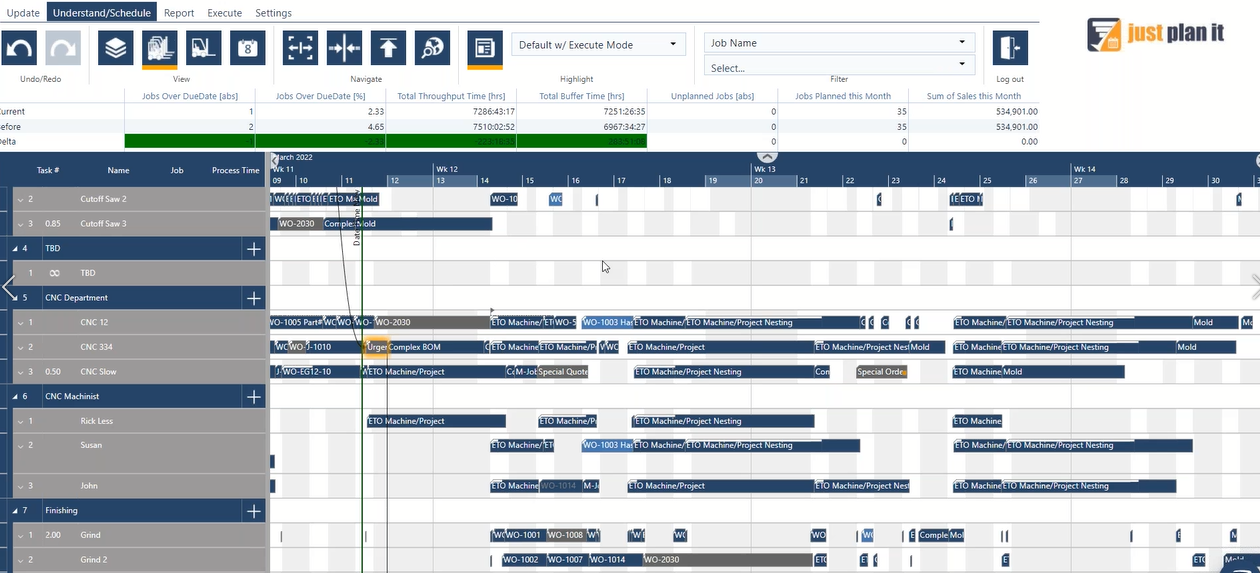The image size is (1260, 573).
Task: Expand the John row chevron
Action: [x=18, y=486]
